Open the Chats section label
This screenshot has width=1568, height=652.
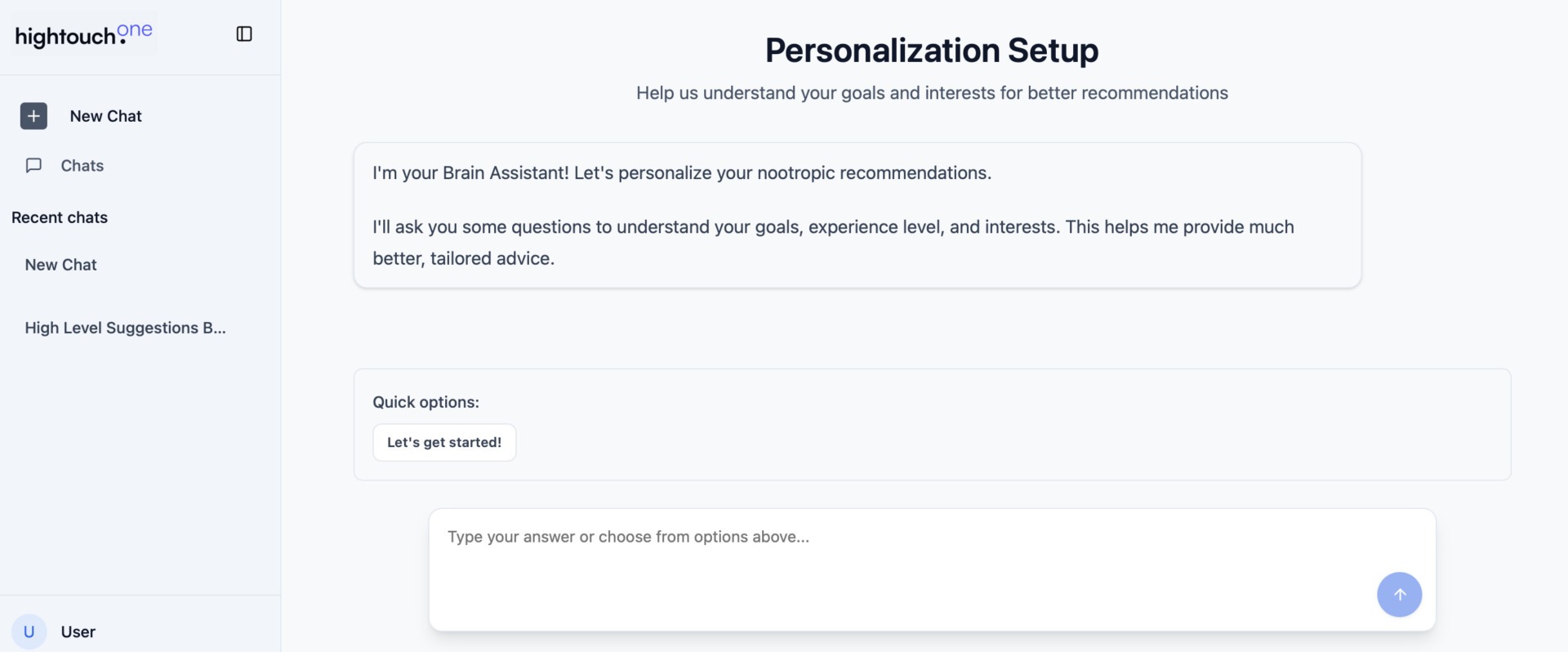[x=82, y=166]
